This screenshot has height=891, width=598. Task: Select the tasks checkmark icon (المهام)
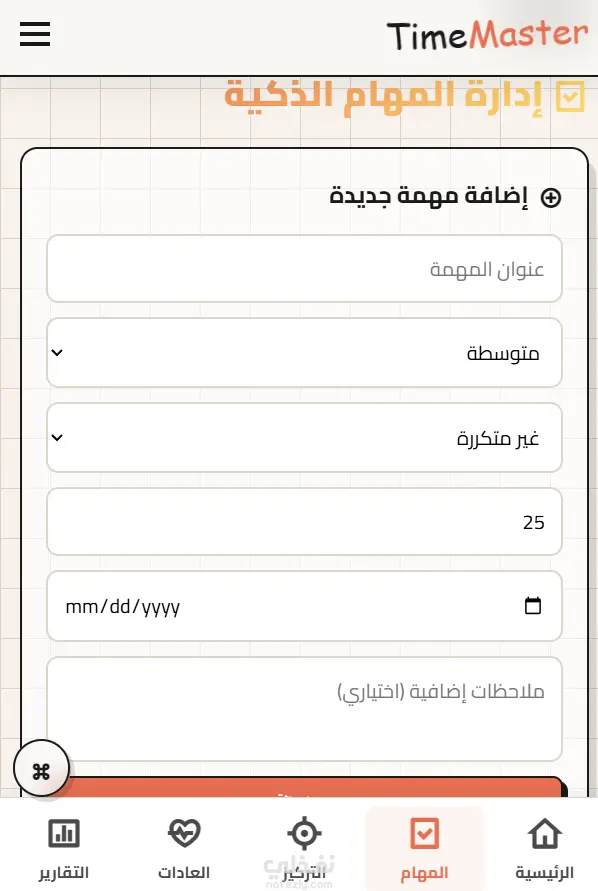pos(425,834)
